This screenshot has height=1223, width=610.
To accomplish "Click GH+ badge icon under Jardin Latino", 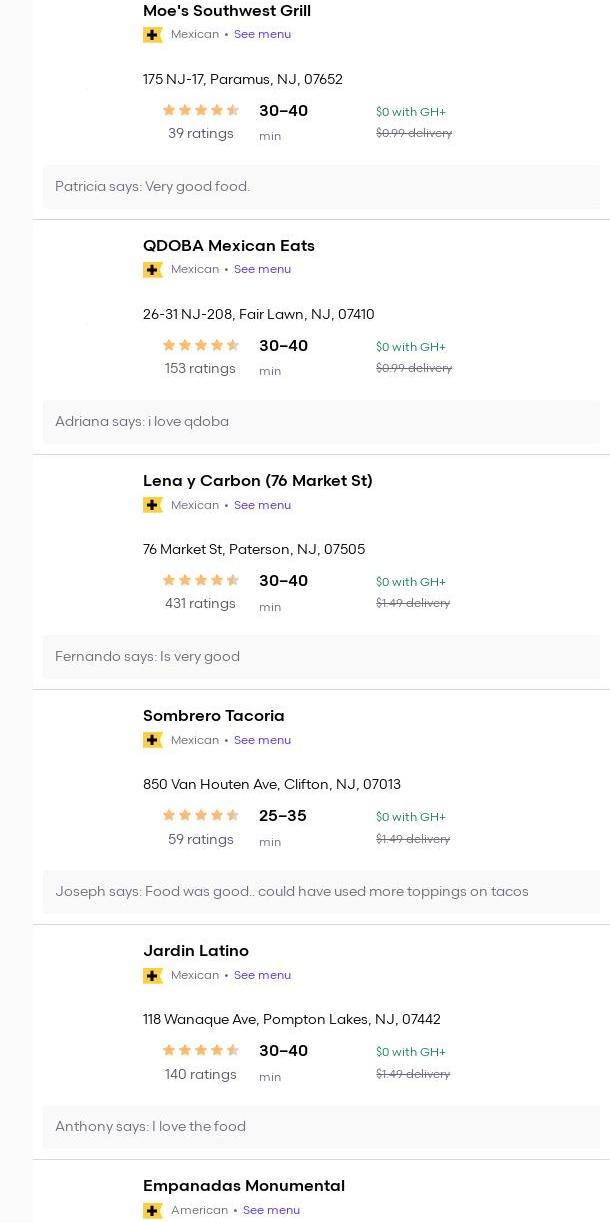I will pos(153,975).
